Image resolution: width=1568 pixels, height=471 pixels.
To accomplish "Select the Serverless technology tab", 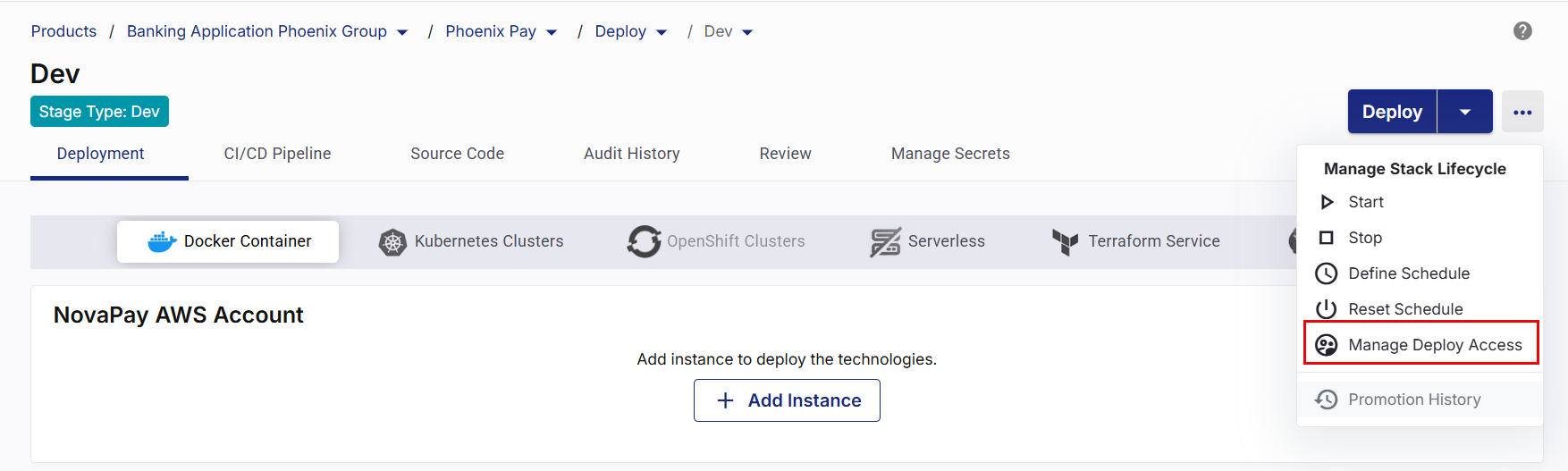I will (927, 241).
